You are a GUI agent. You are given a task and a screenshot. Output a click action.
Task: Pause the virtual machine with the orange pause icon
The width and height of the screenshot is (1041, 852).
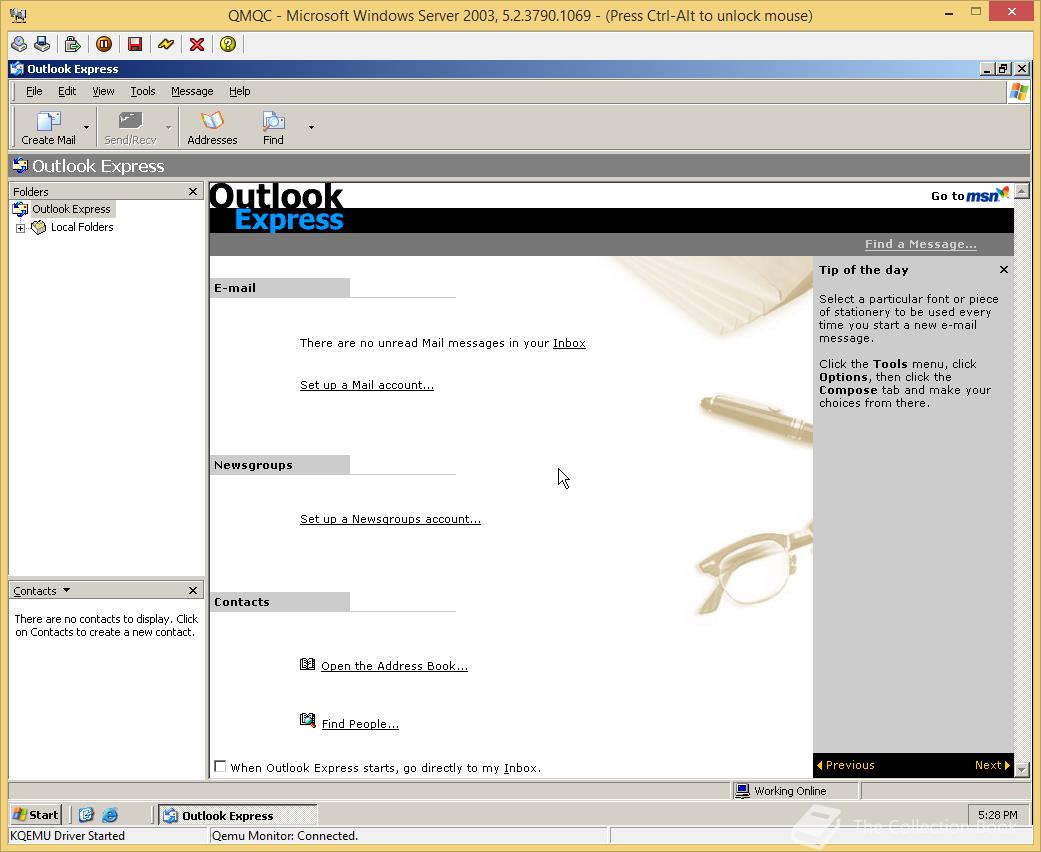click(x=104, y=44)
